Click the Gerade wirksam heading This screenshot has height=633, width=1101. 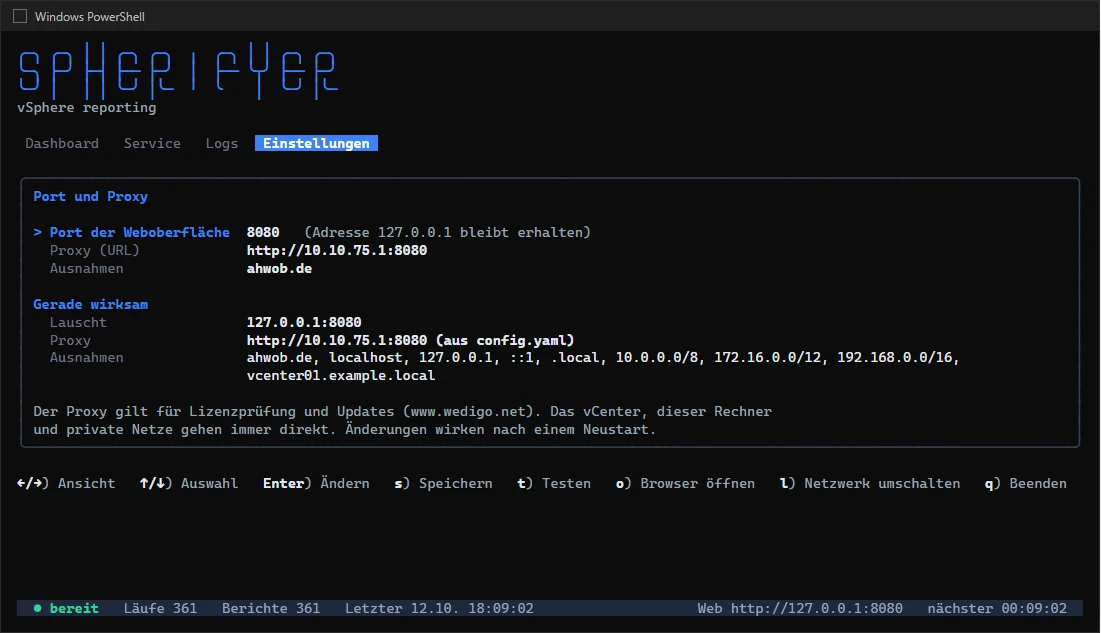pyautogui.click(x=91, y=304)
